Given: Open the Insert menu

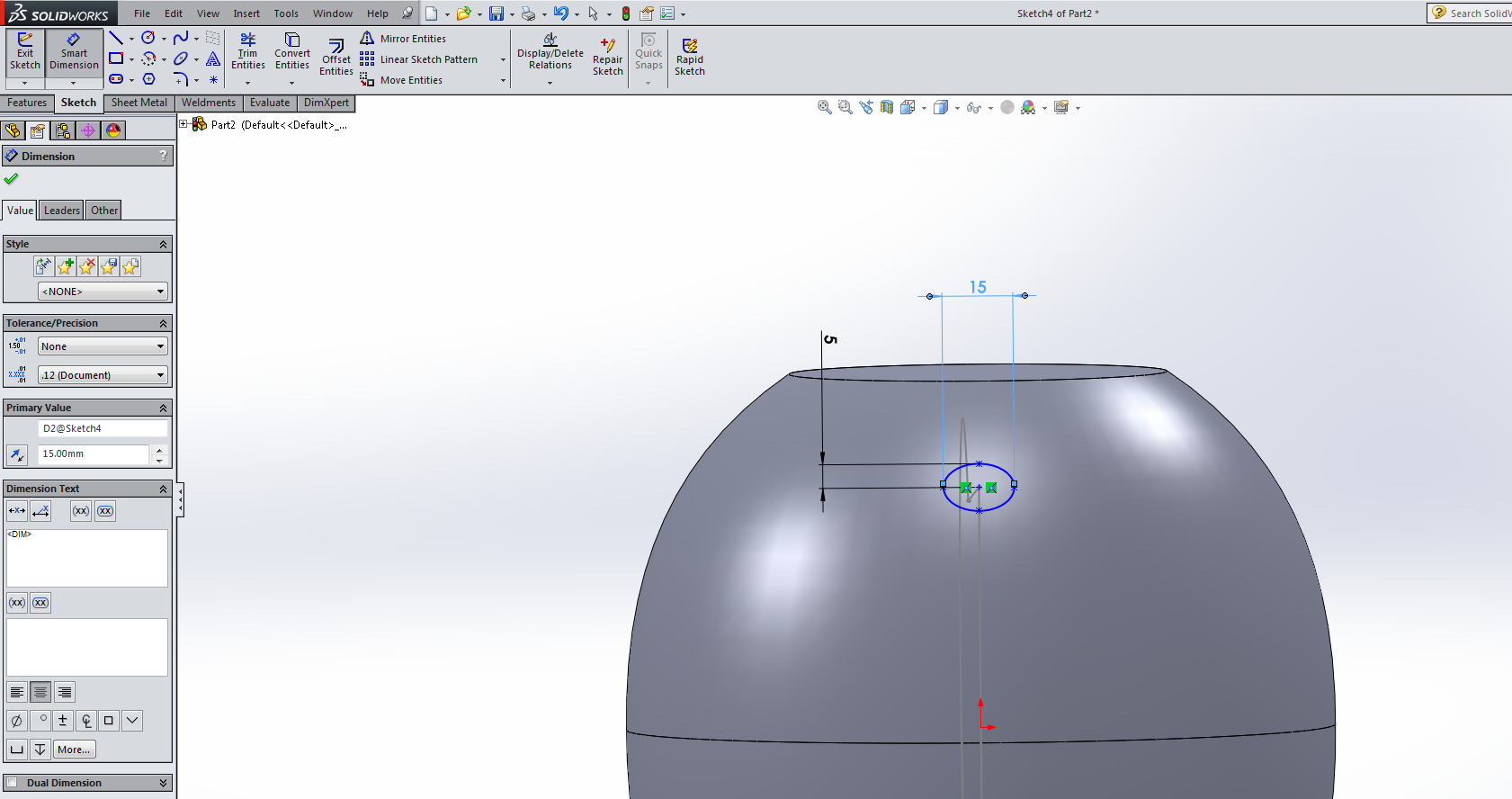Looking at the screenshot, I should tap(246, 13).
